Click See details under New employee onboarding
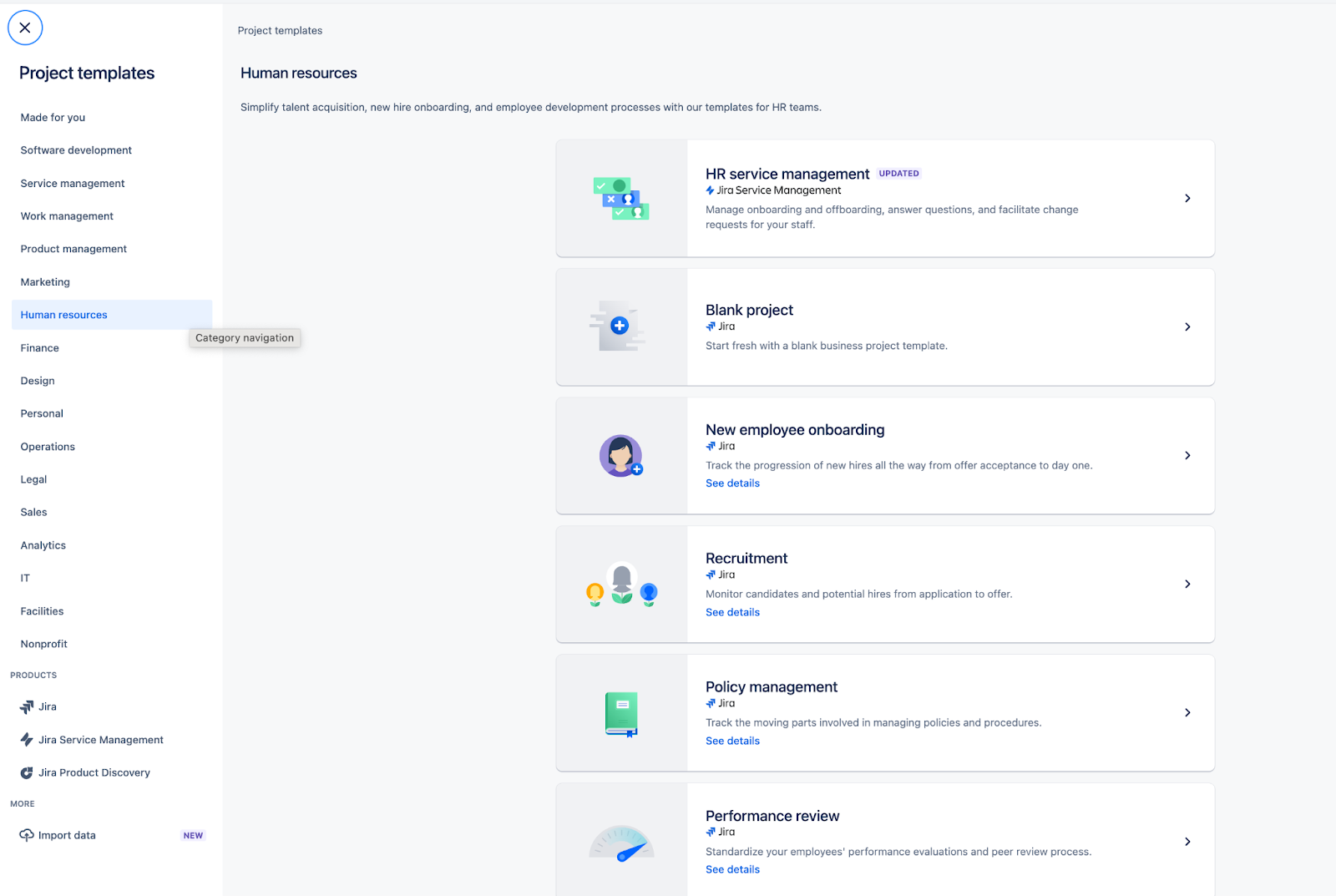Image resolution: width=1336 pixels, height=896 pixels. coord(732,483)
